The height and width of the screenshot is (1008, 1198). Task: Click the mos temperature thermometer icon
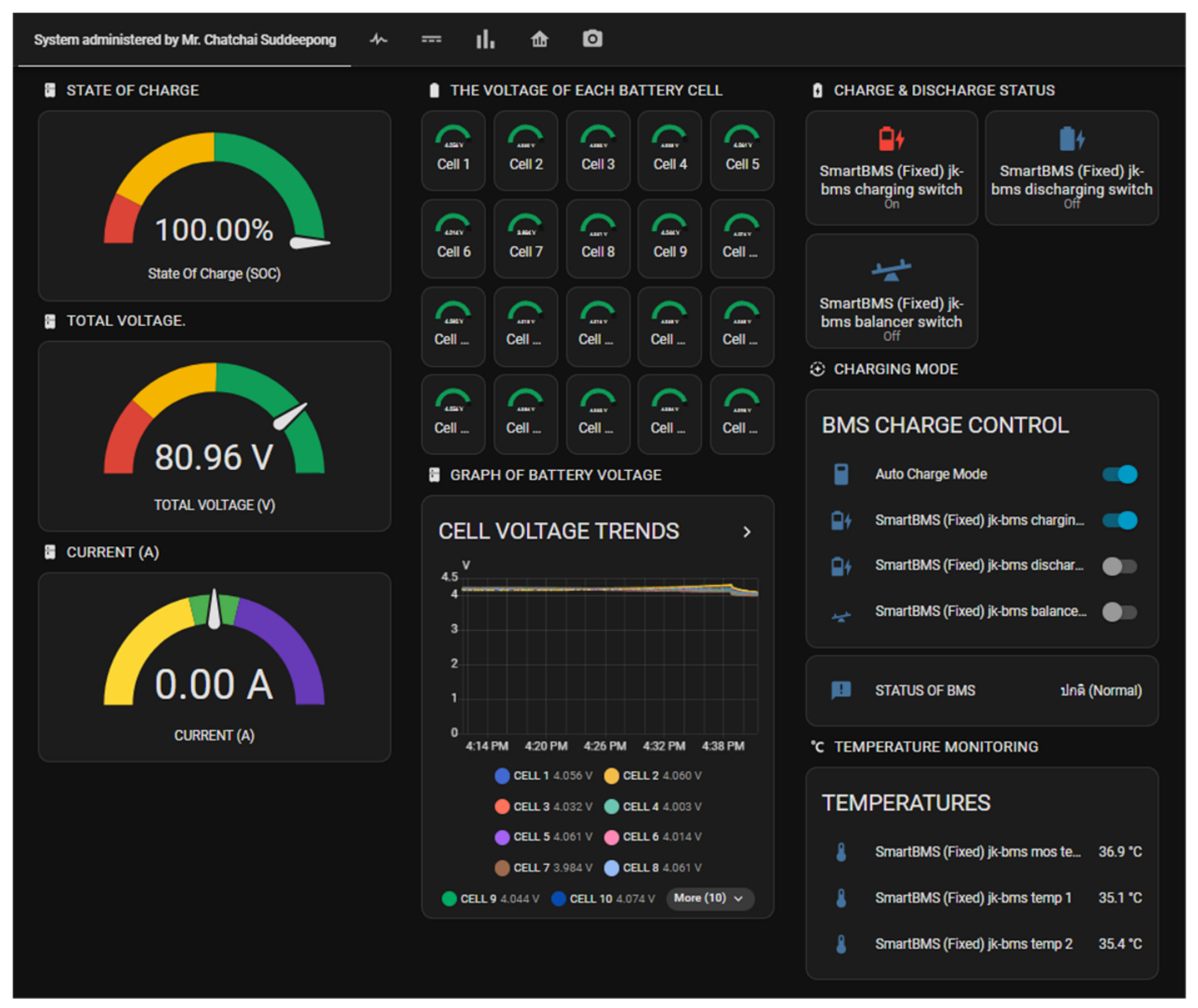841,852
